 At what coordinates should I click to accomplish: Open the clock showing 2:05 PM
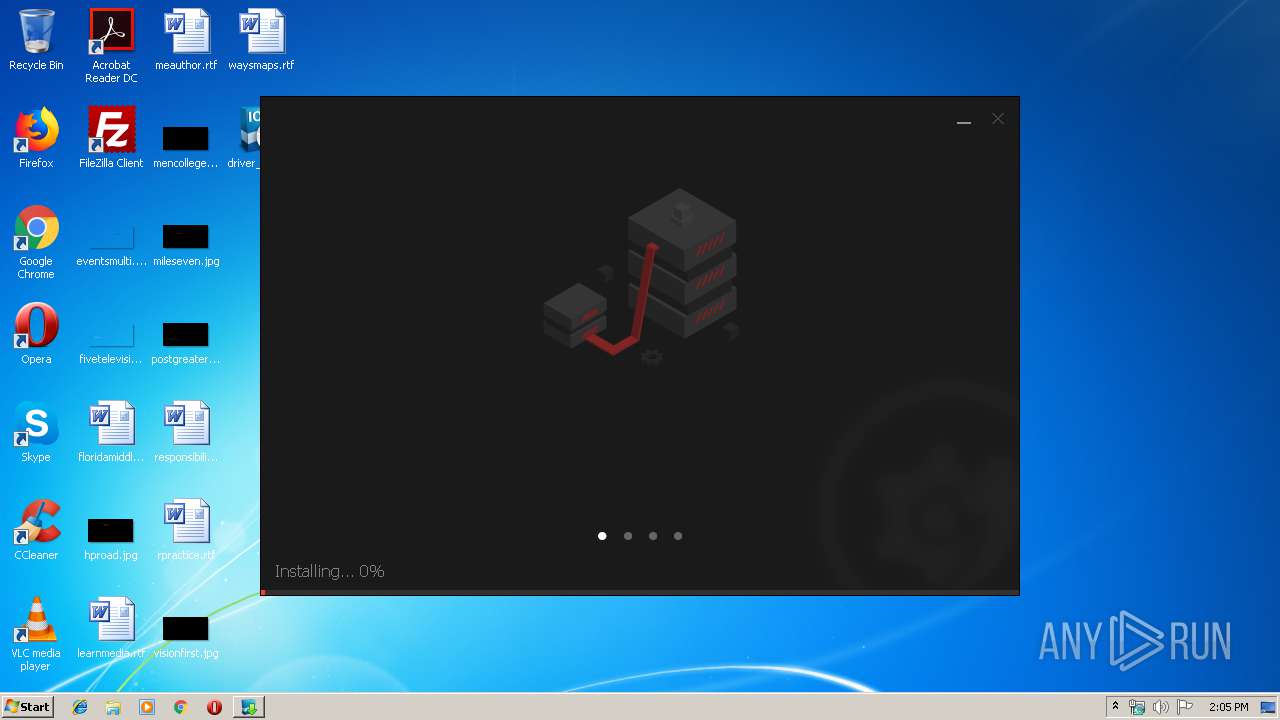[1228, 707]
